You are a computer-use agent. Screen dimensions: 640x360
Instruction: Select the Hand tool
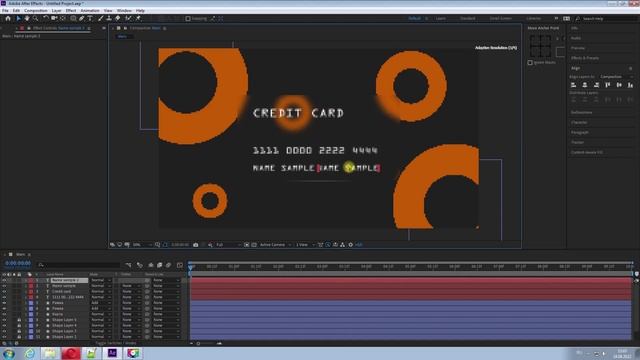27,18
